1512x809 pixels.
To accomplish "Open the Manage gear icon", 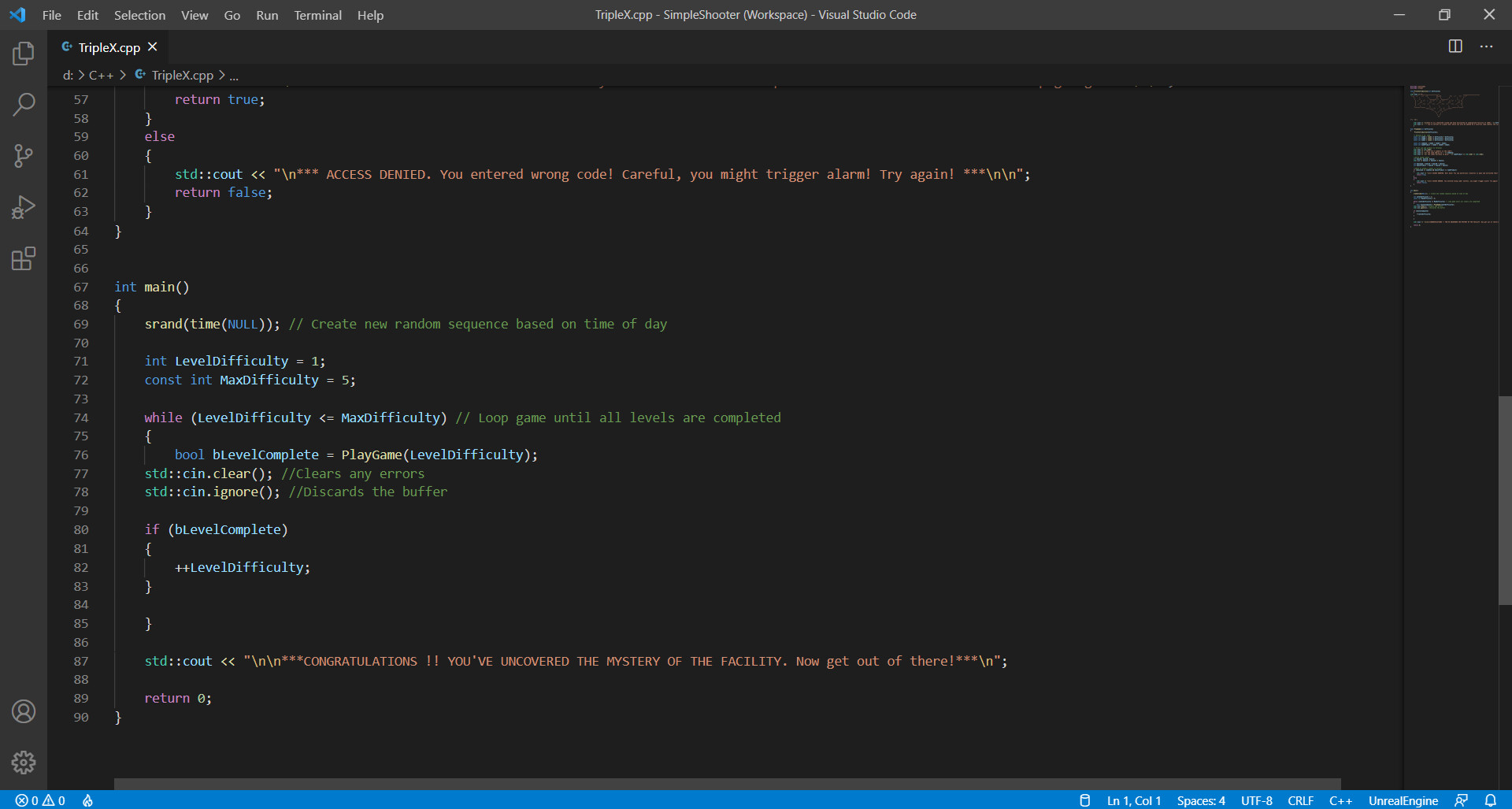I will 24,762.
